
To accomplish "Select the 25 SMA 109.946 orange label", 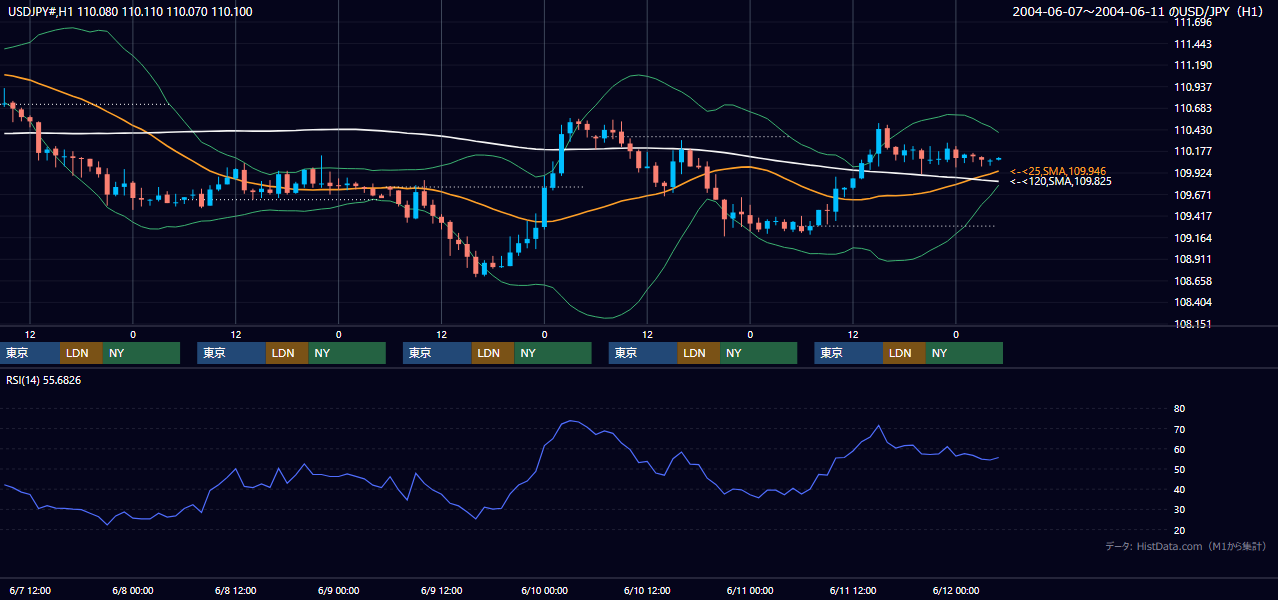I will tap(1058, 171).
